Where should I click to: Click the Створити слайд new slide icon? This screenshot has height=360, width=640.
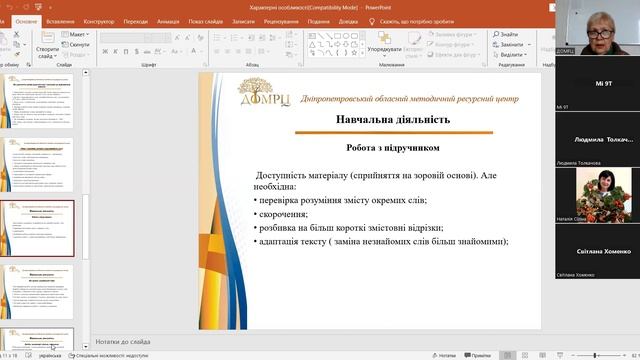[x=48, y=38]
